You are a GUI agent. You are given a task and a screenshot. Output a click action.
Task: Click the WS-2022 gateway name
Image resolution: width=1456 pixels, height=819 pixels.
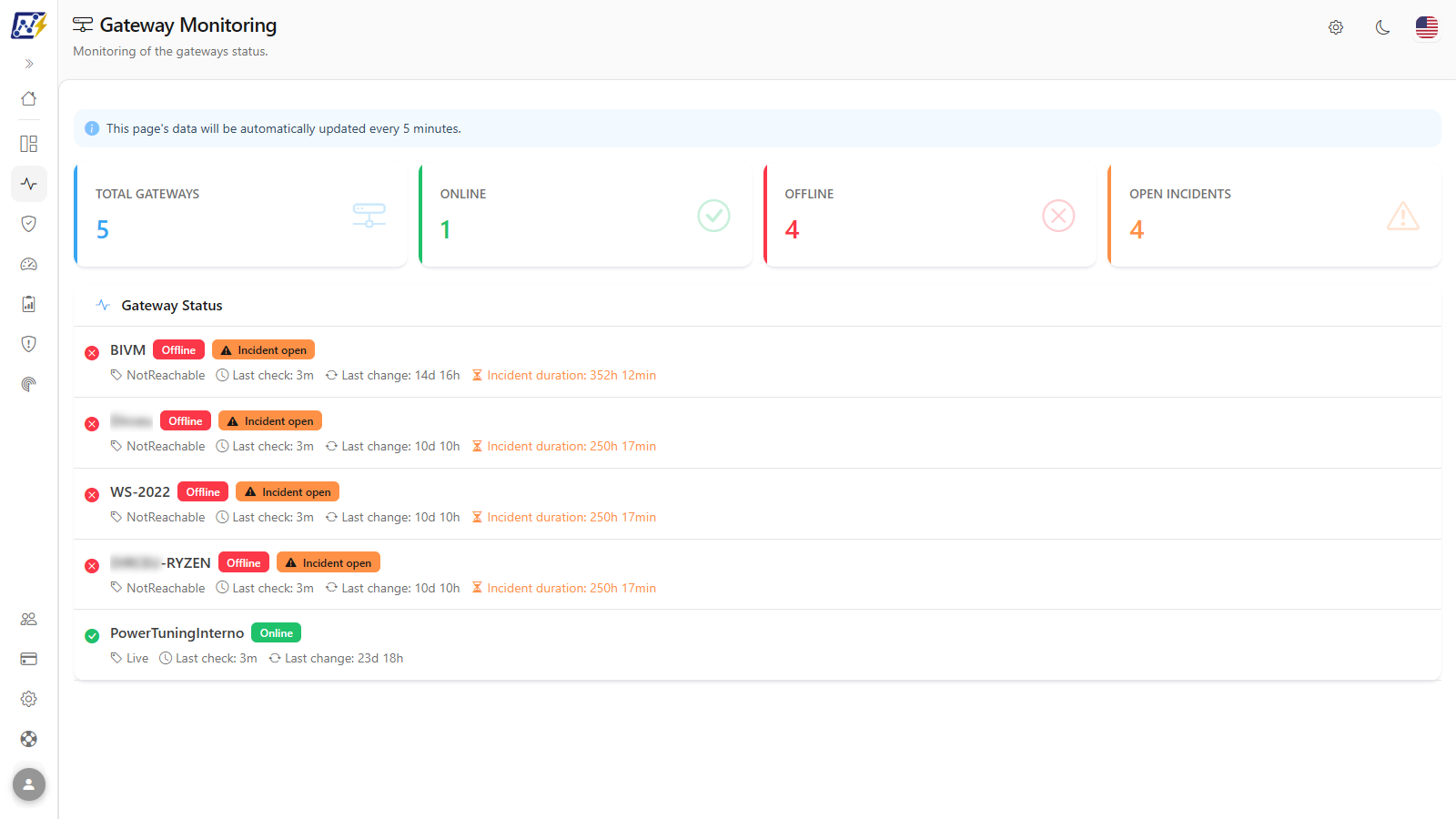coord(140,492)
